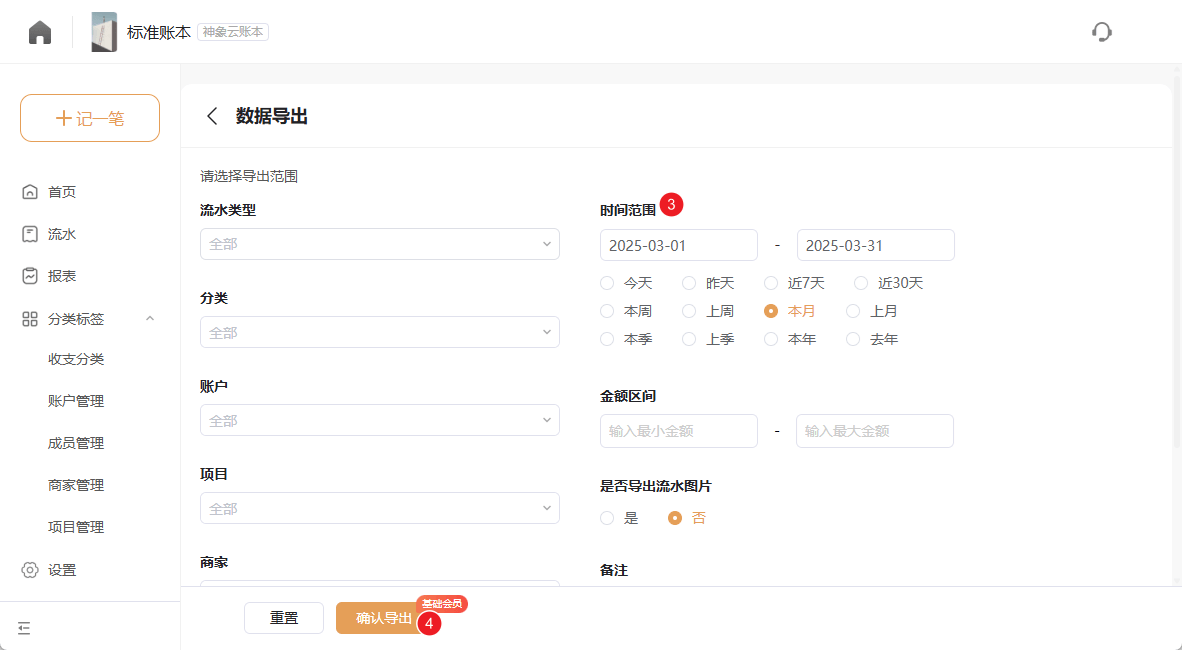Open 流水 in the sidebar
Image resolution: width=1182 pixels, height=650 pixels.
[61, 234]
